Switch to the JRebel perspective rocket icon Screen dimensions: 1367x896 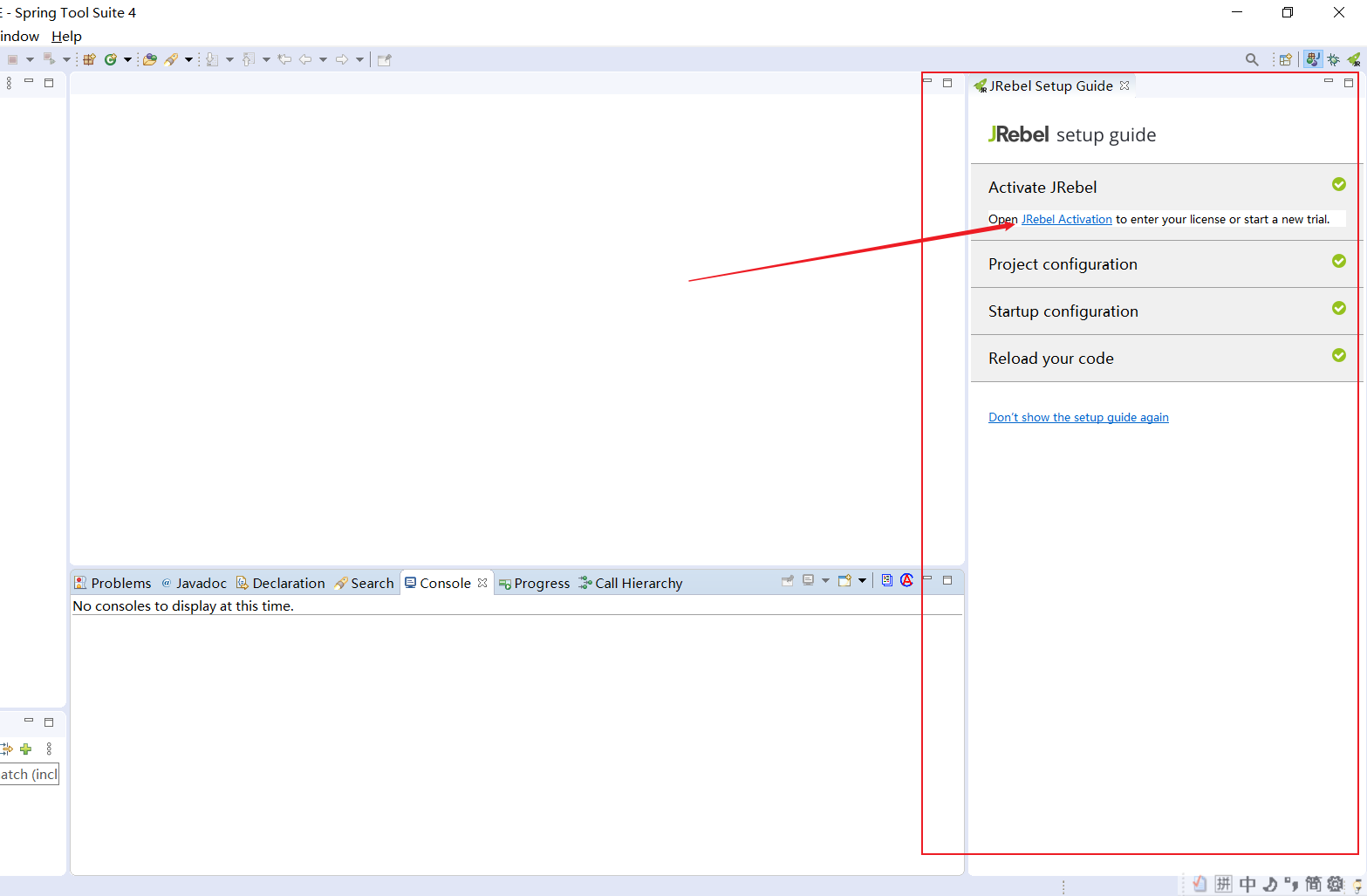click(1354, 59)
